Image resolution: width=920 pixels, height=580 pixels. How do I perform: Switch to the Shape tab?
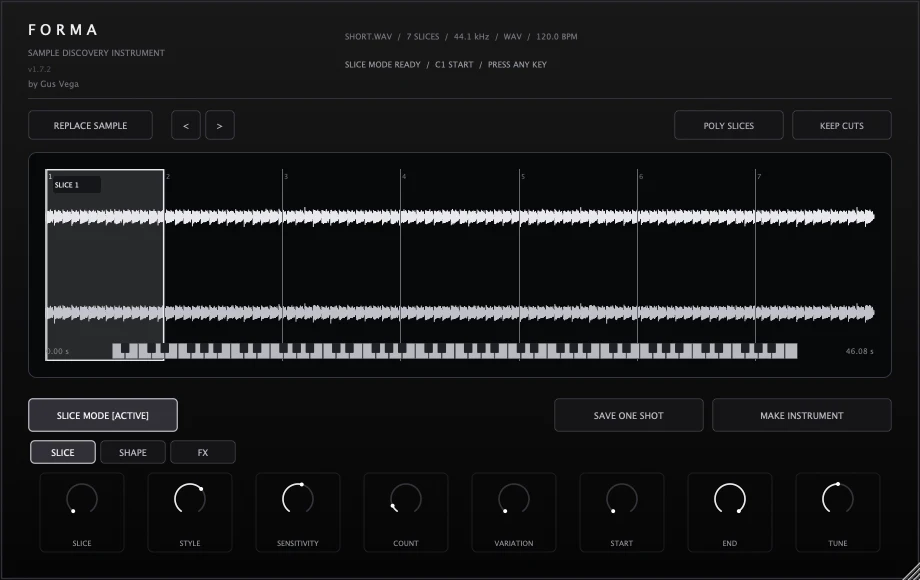(133, 452)
